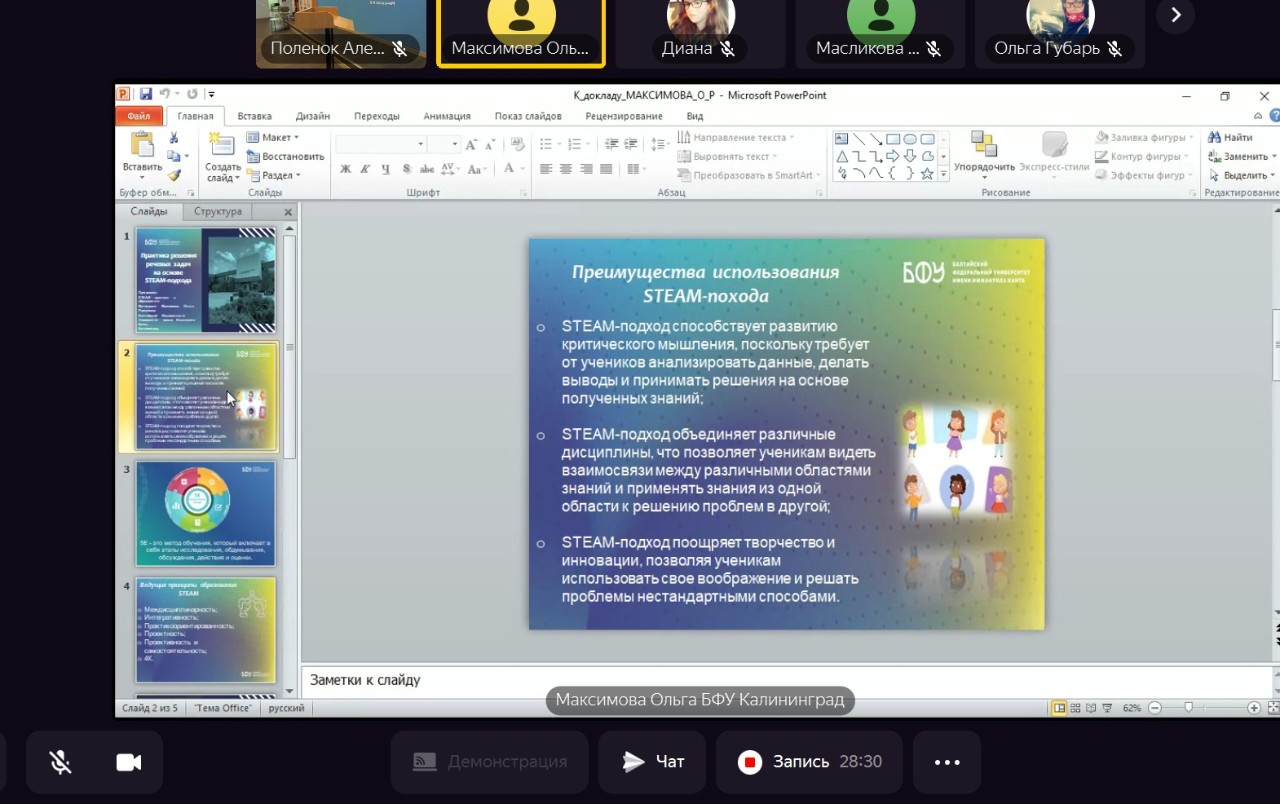This screenshot has width=1280, height=804.
Task: Click the Arrange (Упорядочить) icon
Action: point(983,146)
